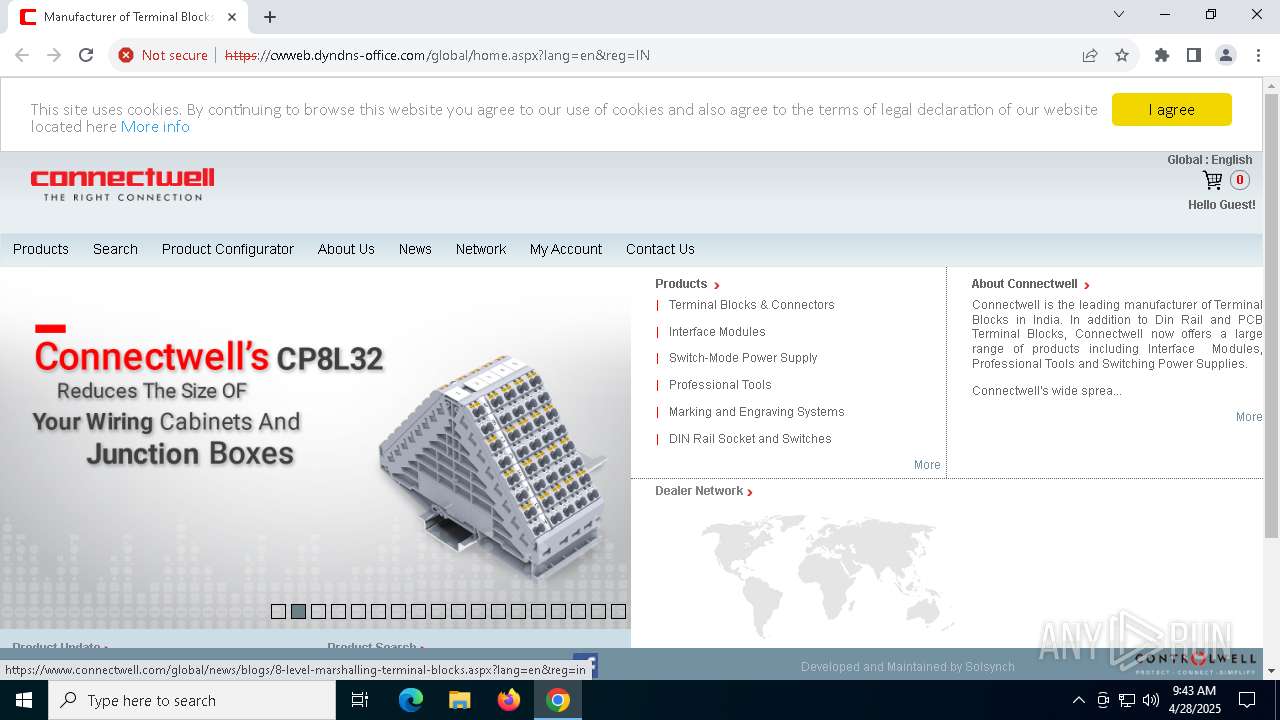
Task: Open Interface Modules link
Action: click(717, 332)
